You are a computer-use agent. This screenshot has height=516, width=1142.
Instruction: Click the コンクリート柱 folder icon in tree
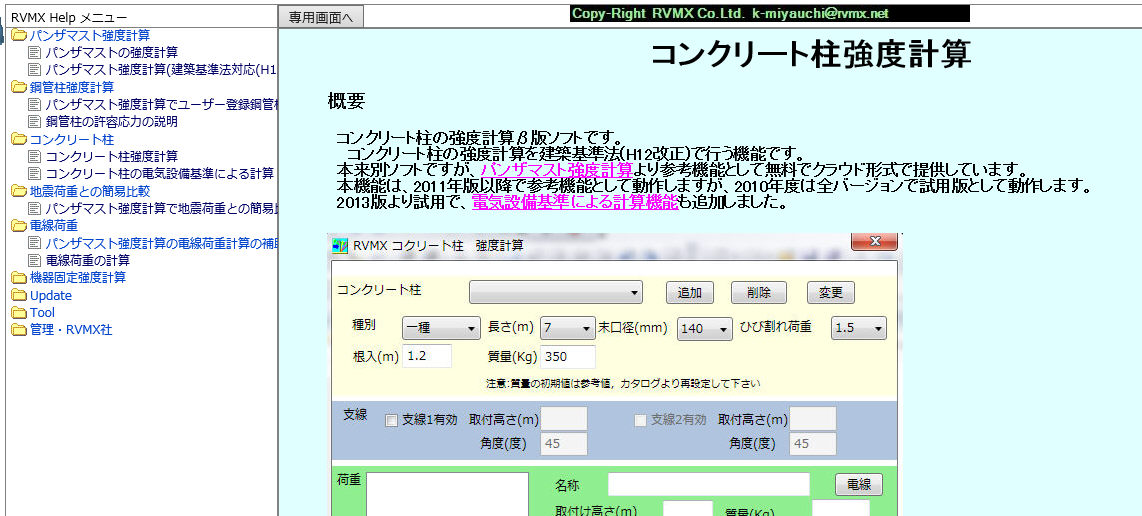click(x=19, y=140)
